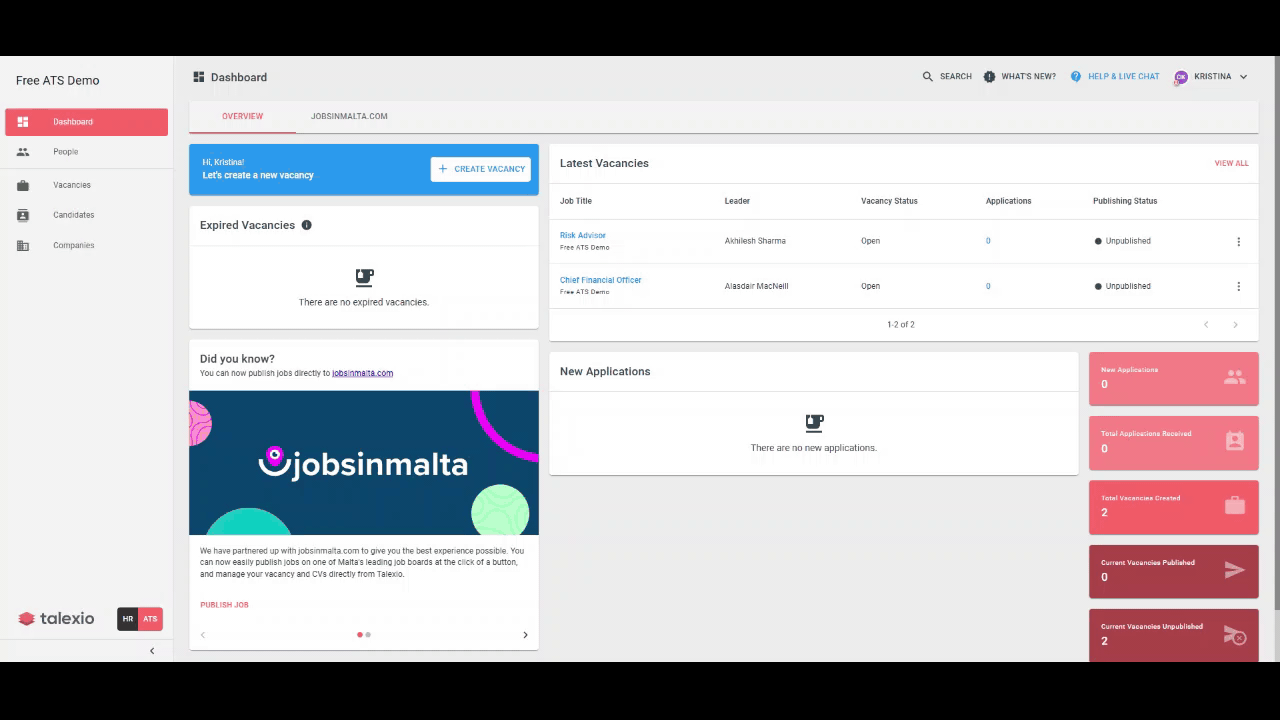Viewport: 1280px width, 720px height.
Task: Click the coffee cup icon in New Applications
Action: click(x=814, y=423)
